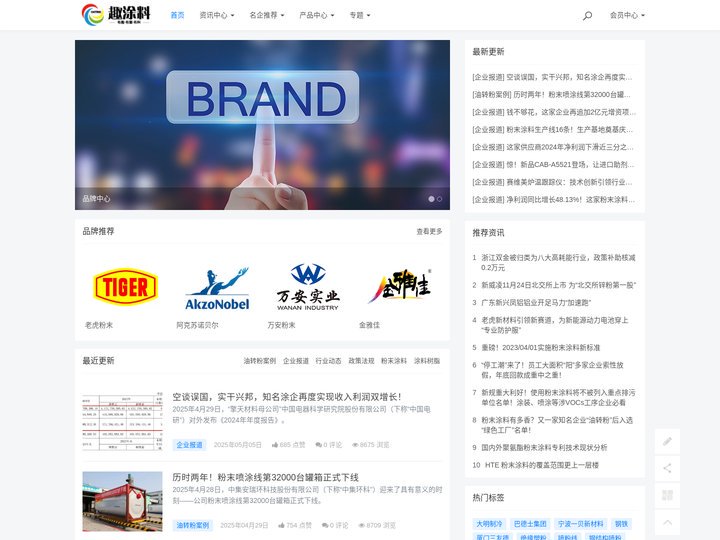Image resolution: width=720 pixels, height=540 pixels.
Task: Open the 金雅佳 brand logo
Action: [399, 286]
